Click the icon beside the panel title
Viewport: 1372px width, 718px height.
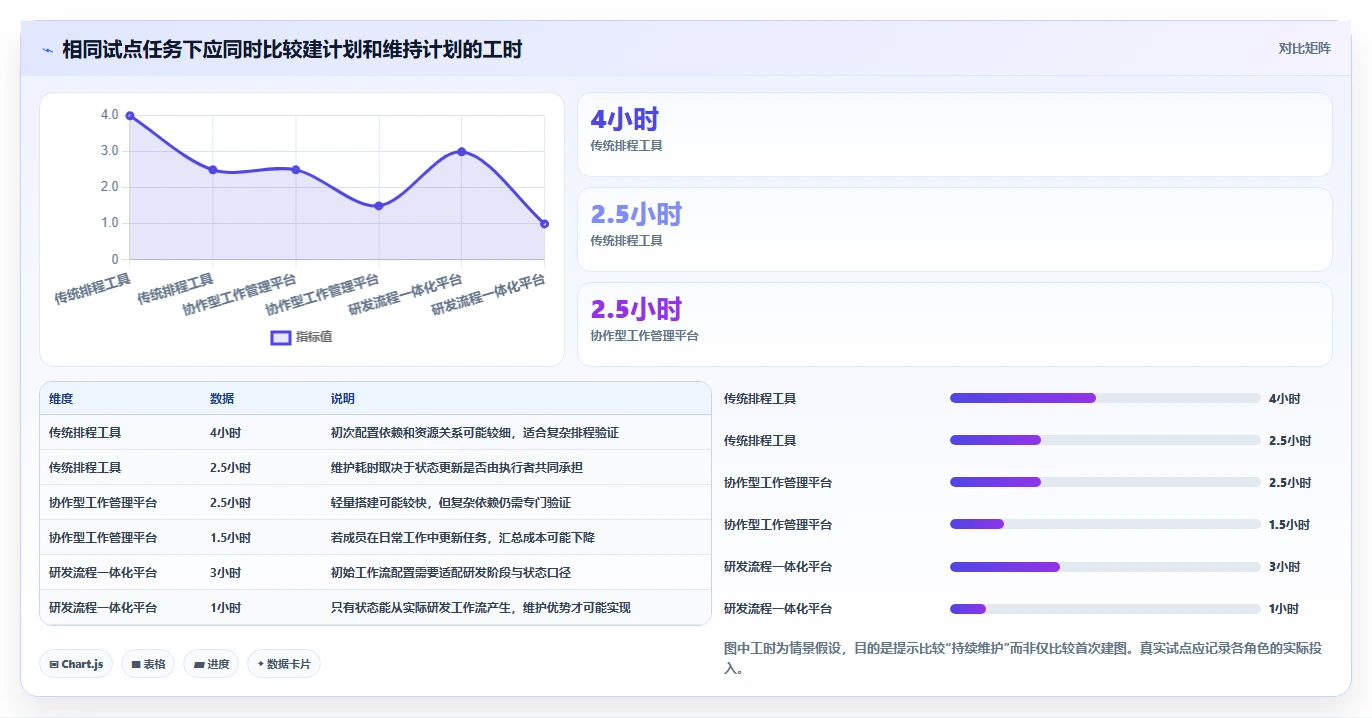pyautogui.click(x=47, y=49)
